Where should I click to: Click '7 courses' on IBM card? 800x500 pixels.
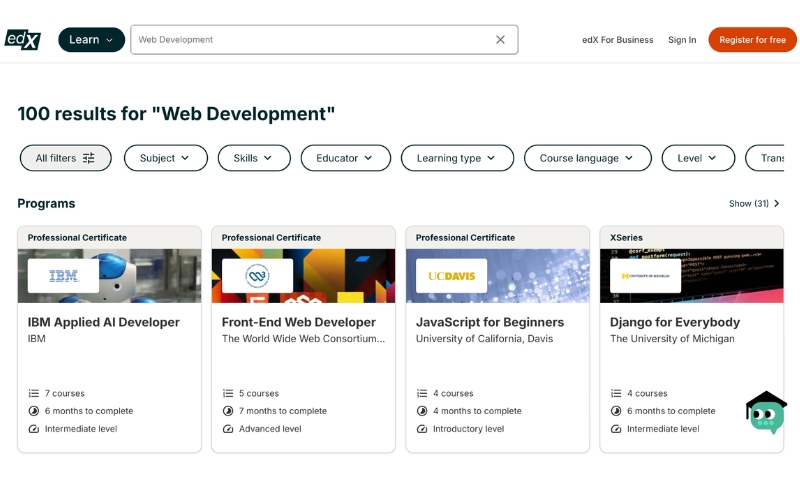pos(64,393)
